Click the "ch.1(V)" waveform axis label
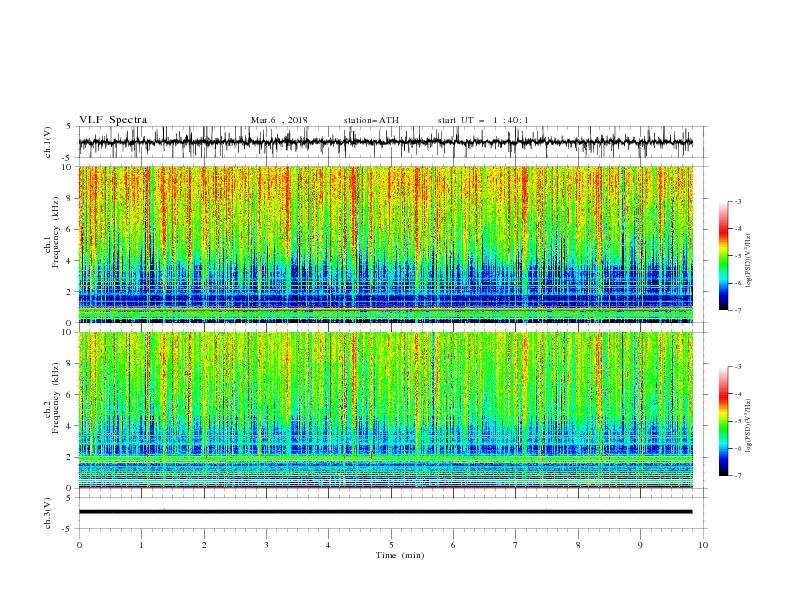The width and height of the screenshot is (792, 612). (48, 142)
